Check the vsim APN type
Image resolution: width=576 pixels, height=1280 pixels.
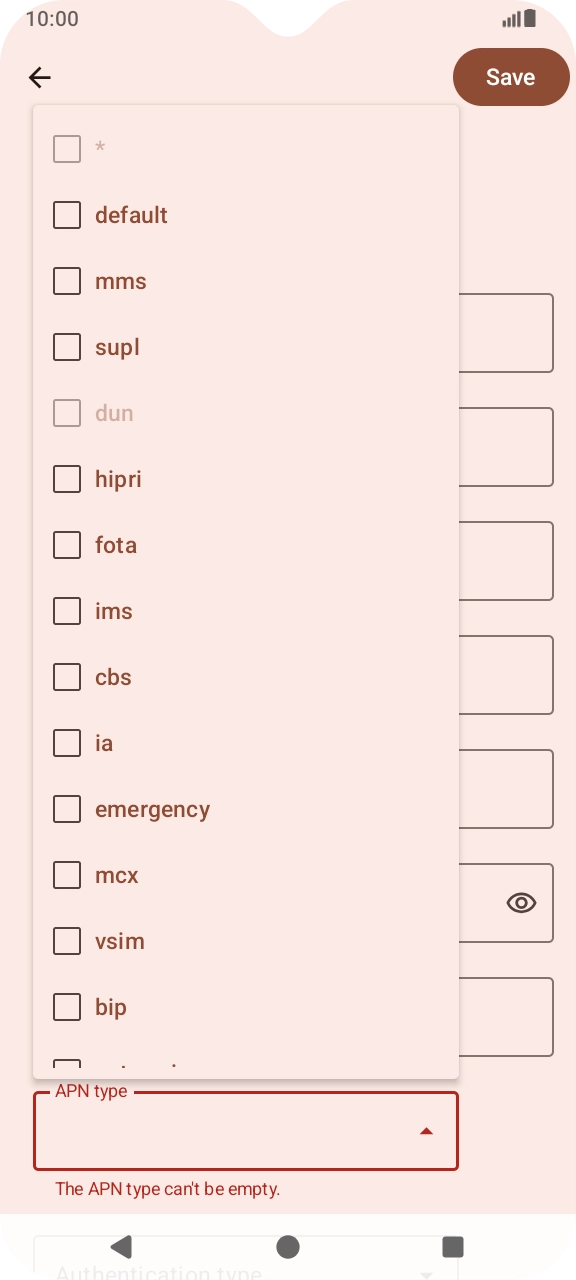[x=66, y=941]
